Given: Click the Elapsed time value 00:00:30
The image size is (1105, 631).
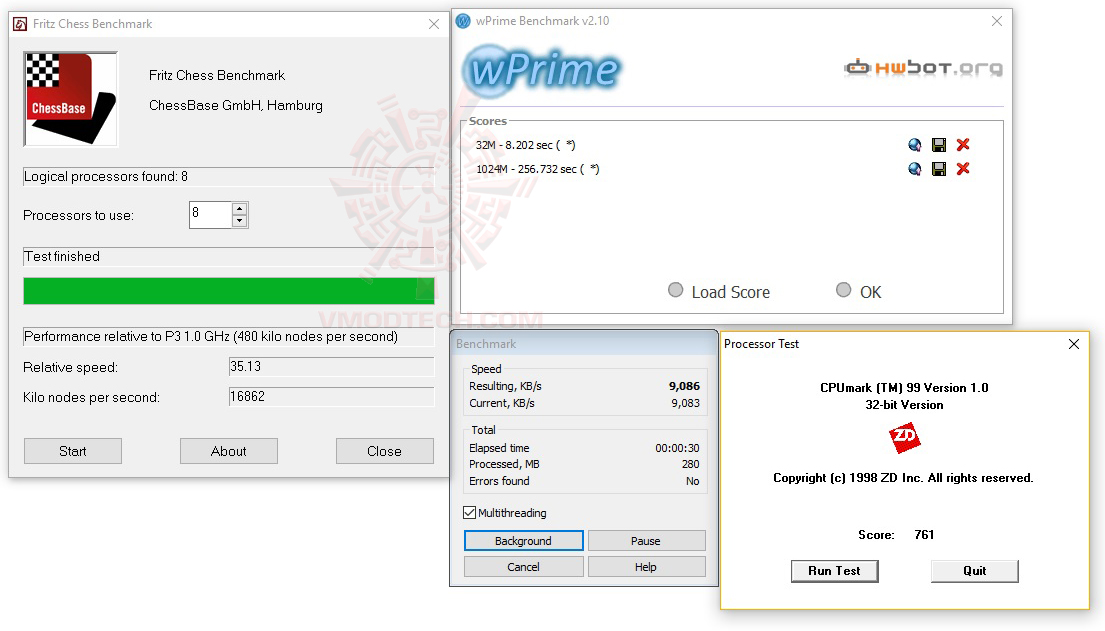Looking at the screenshot, I should (677, 448).
